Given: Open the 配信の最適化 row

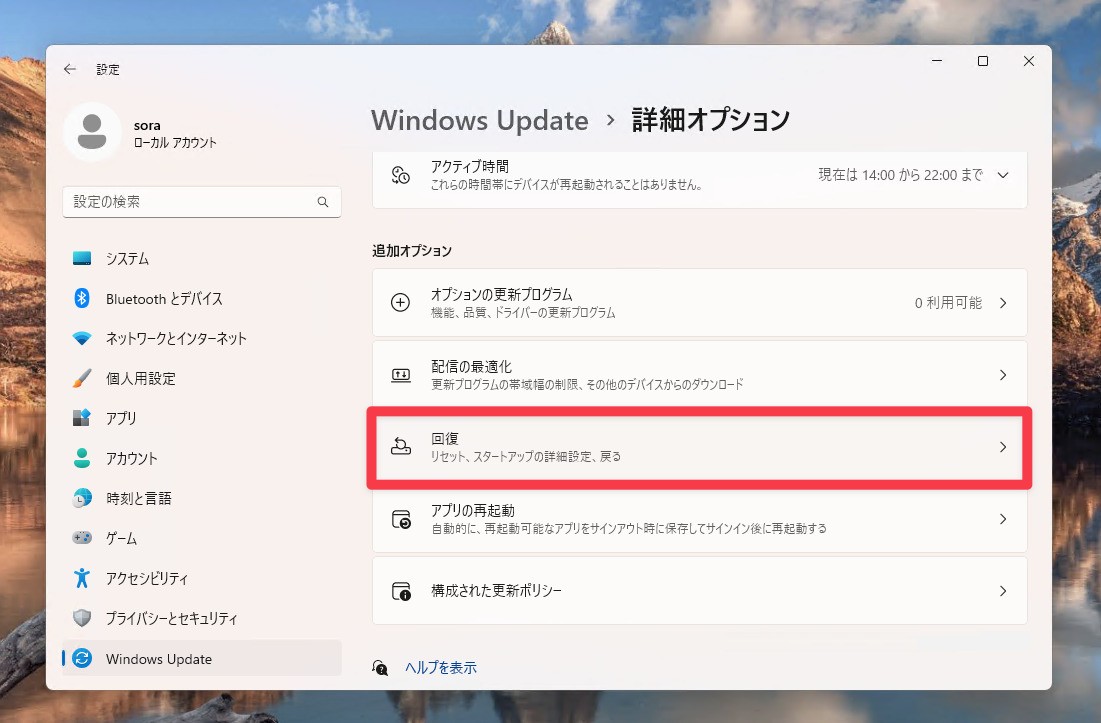Looking at the screenshot, I should [699, 375].
